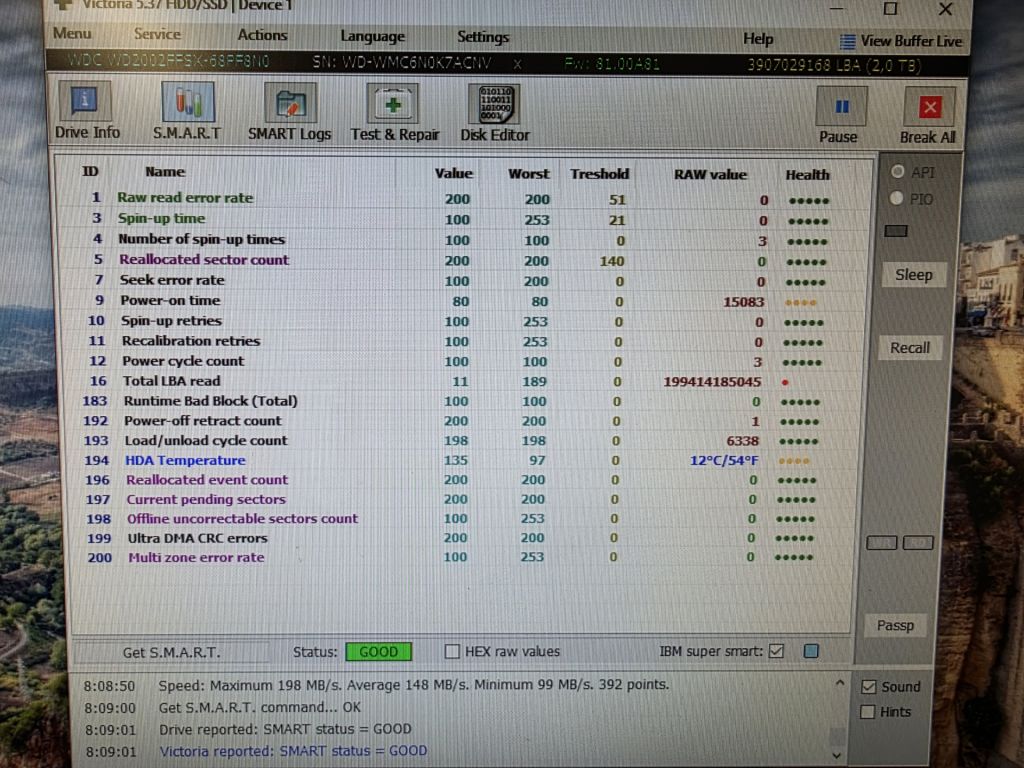Open the Drive Info panel

coord(86,110)
